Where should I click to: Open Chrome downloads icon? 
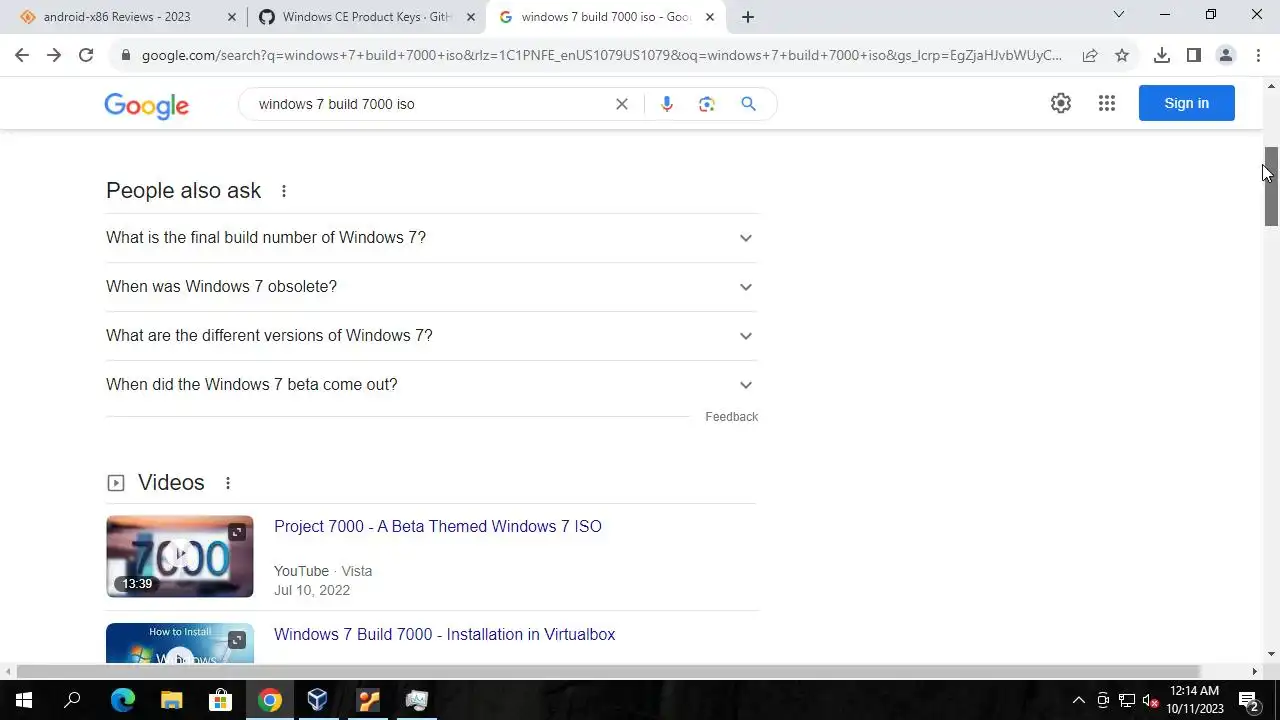pos(1162,55)
